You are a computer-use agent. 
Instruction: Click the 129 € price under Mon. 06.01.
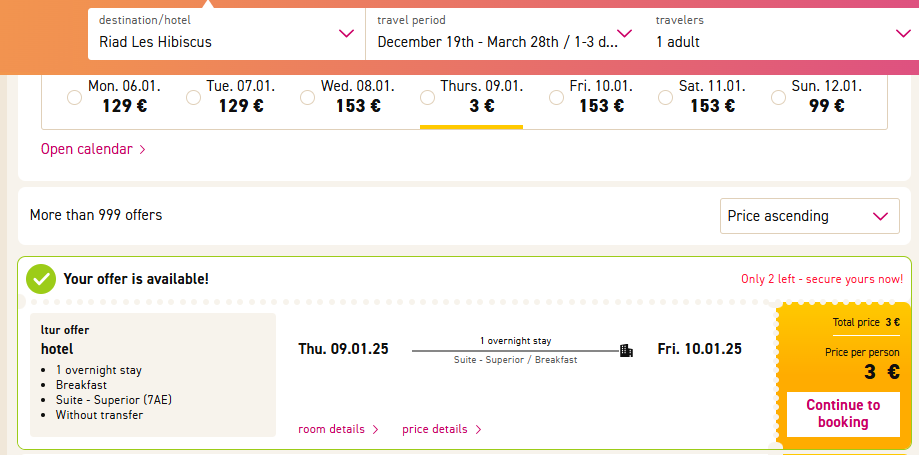(x=124, y=106)
